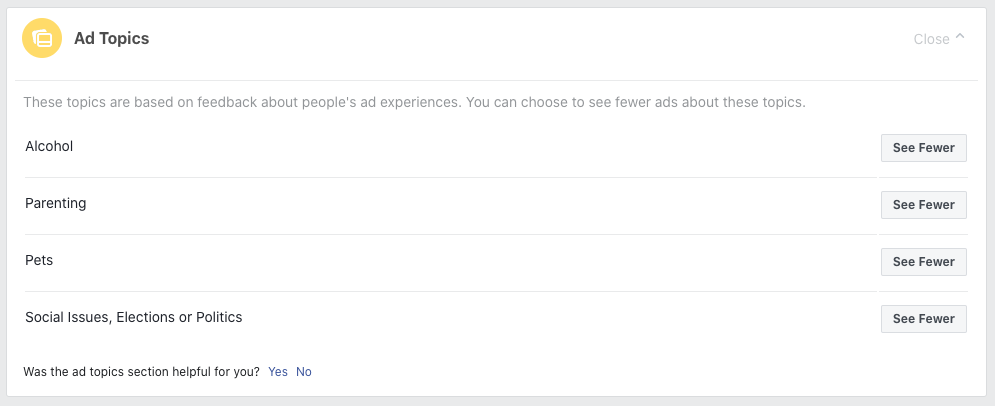See fewer Social Issues, Elections or Politics ads
This screenshot has width=995, height=406.
pos(923,319)
